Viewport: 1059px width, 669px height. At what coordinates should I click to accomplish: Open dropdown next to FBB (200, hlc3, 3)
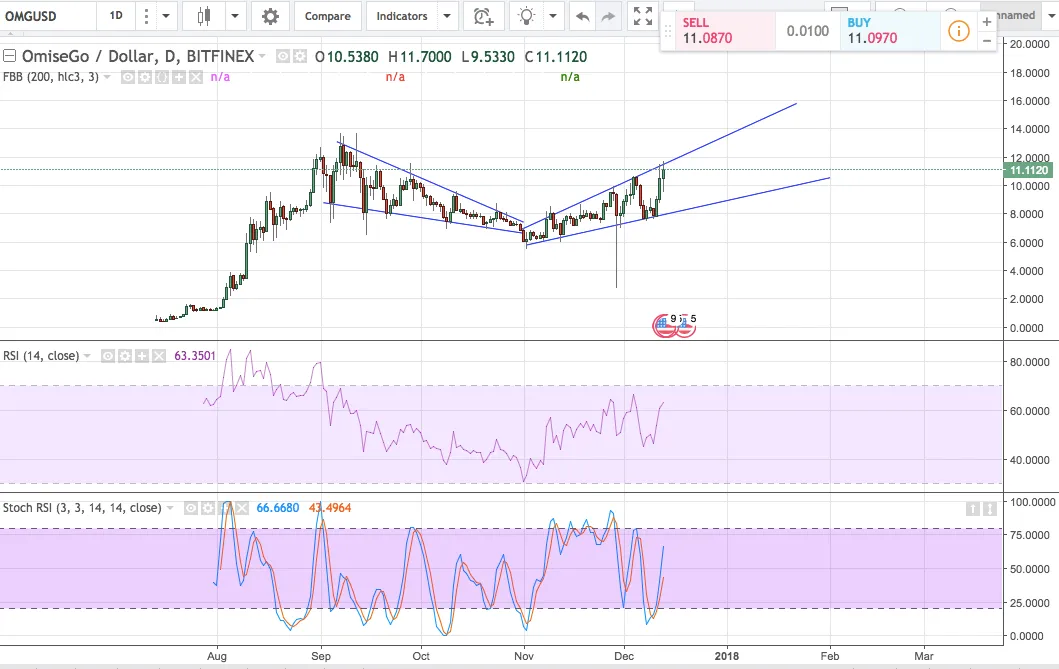[107, 78]
